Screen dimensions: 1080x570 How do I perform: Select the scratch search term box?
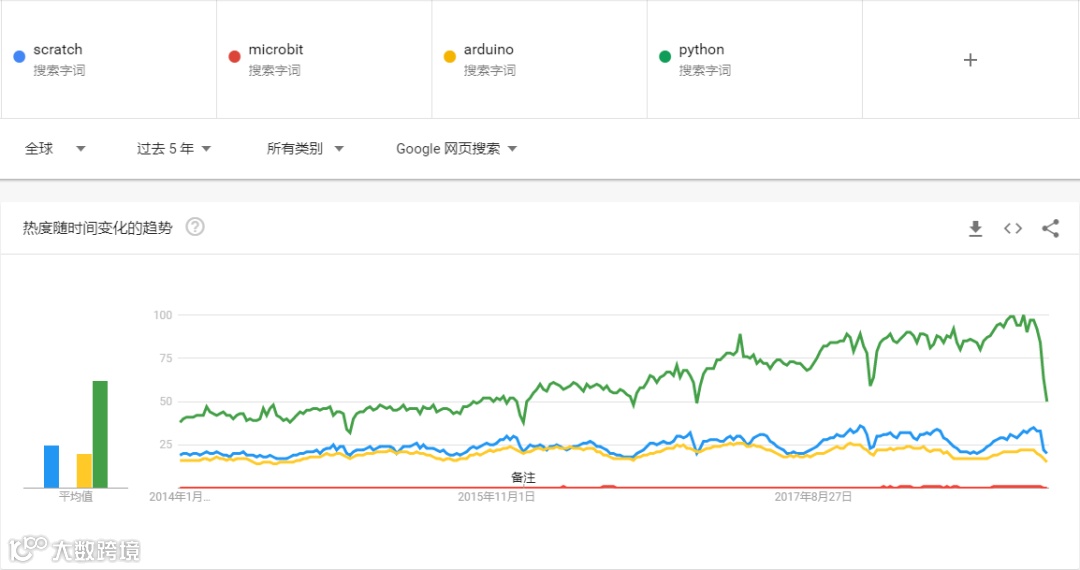click(108, 60)
